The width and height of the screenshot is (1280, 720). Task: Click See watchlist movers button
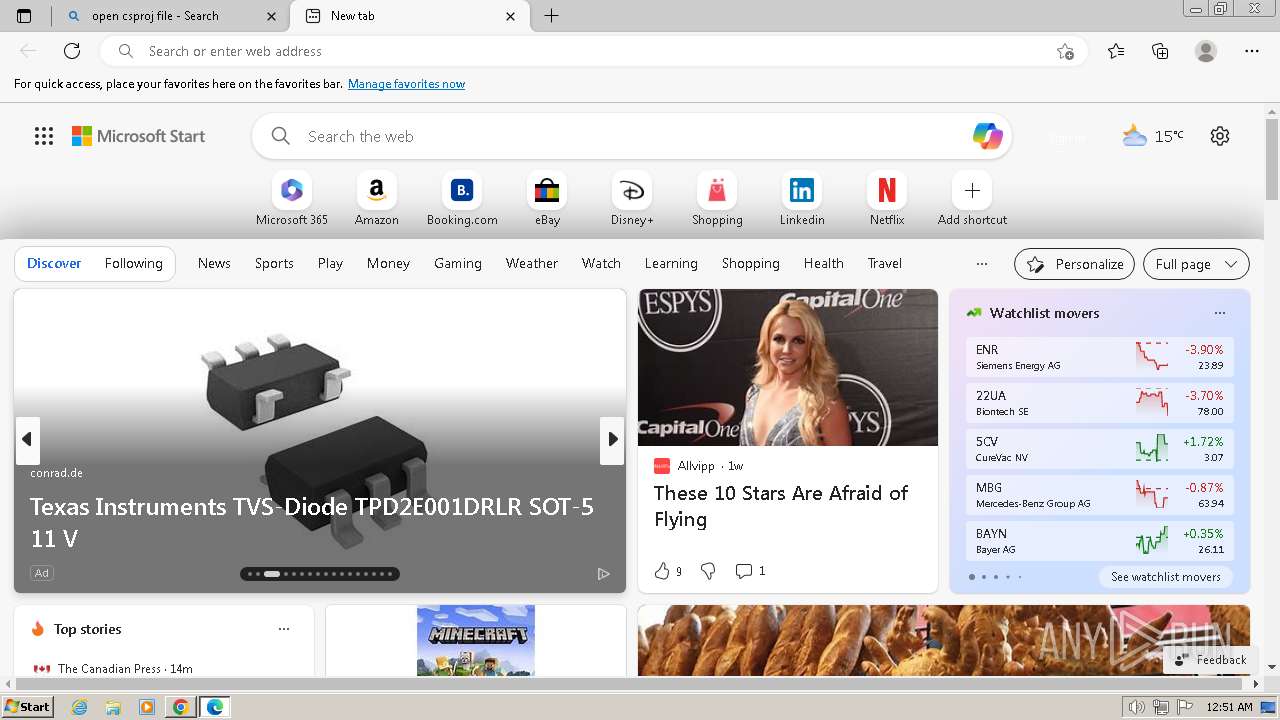tap(1166, 577)
